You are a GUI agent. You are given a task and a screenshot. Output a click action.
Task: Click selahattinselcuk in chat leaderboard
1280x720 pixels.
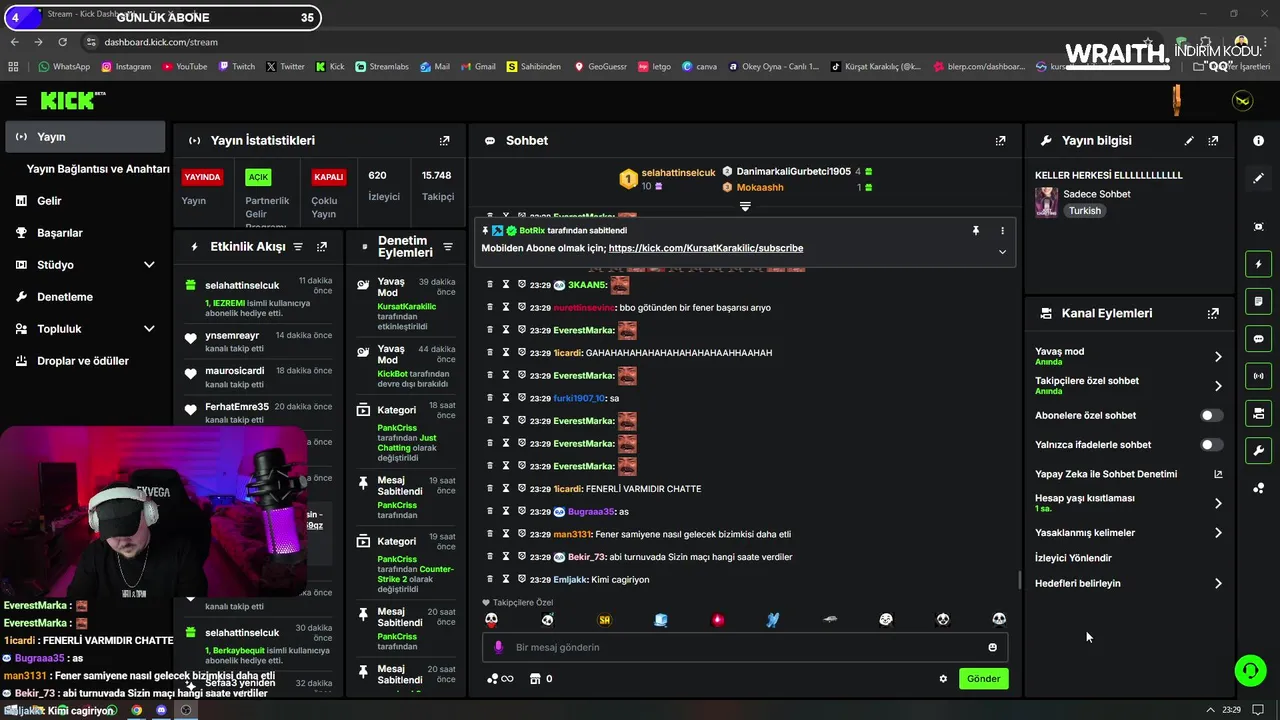coord(678,172)
